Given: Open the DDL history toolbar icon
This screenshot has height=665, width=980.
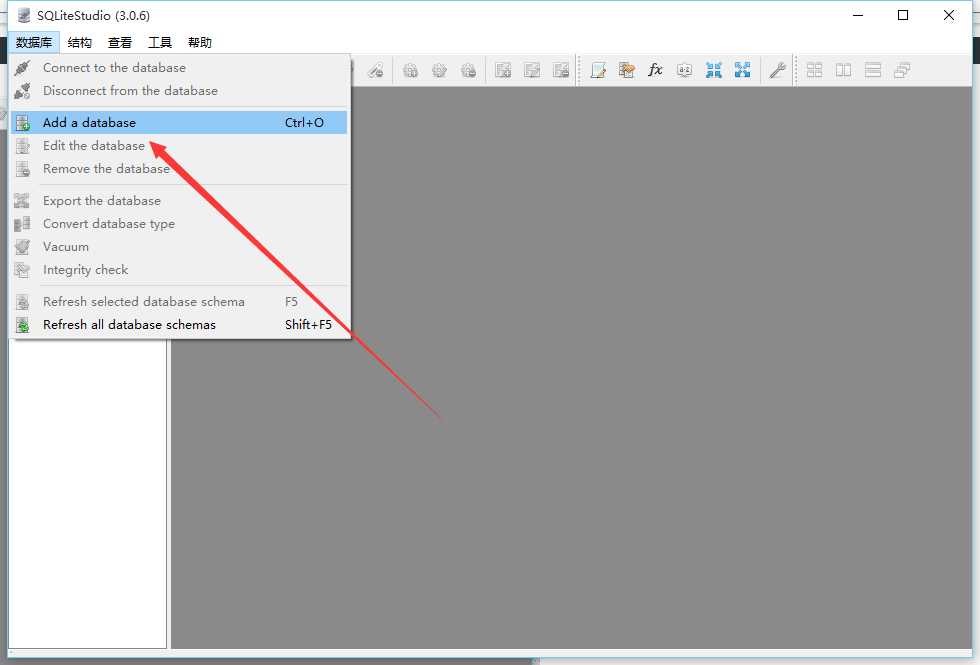Looking at the screenshot, I should (x=627, y=70).
